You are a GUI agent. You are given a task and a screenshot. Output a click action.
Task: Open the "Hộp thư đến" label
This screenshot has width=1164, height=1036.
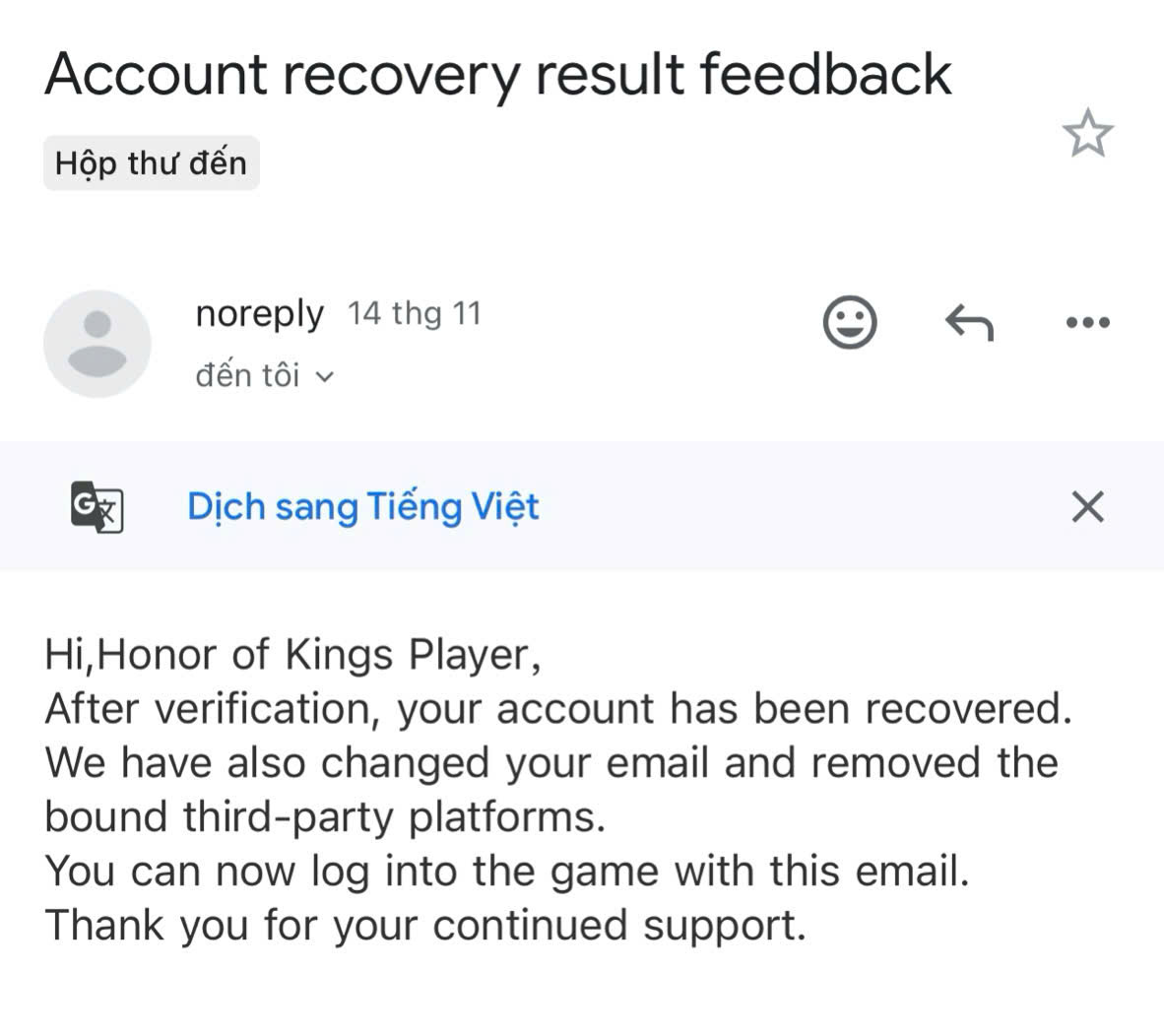pos(151,162)
